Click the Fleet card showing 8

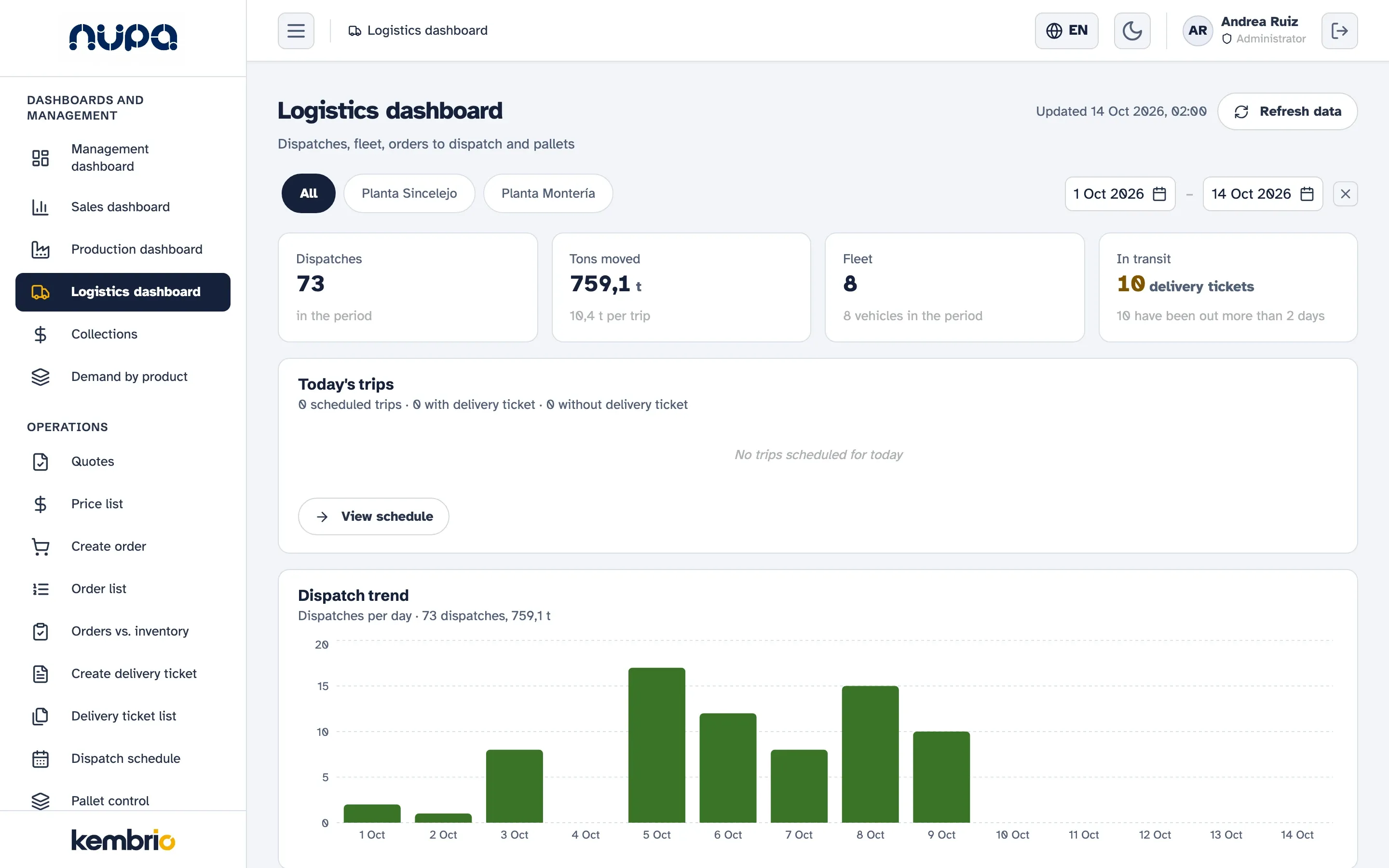954,287
